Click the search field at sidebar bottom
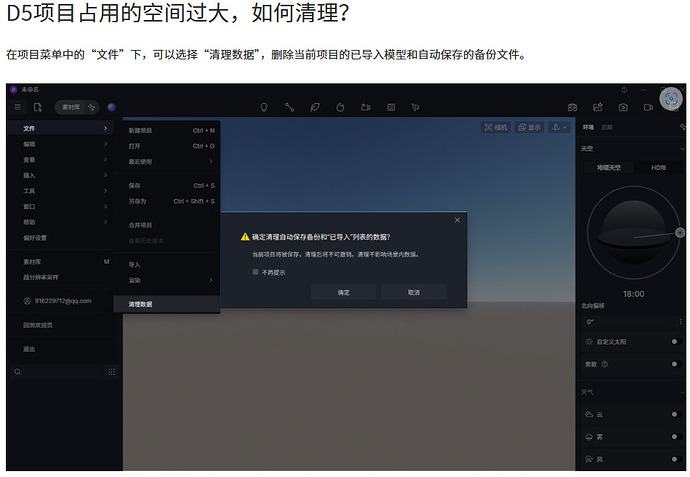Screen dimensions: 690x477 point(56,372)
